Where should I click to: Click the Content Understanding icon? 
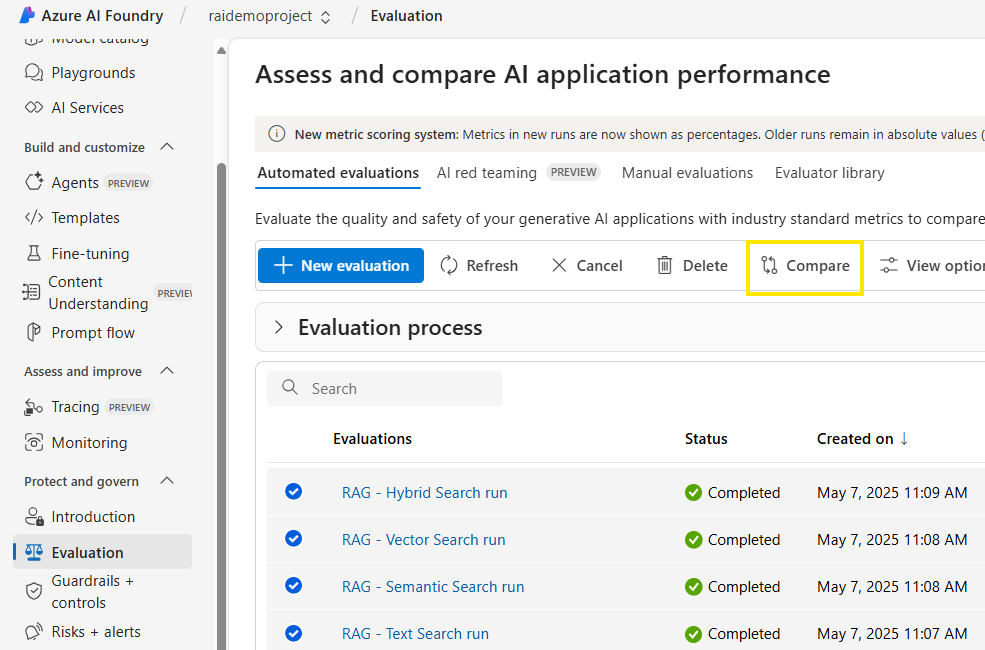(31, 292)
